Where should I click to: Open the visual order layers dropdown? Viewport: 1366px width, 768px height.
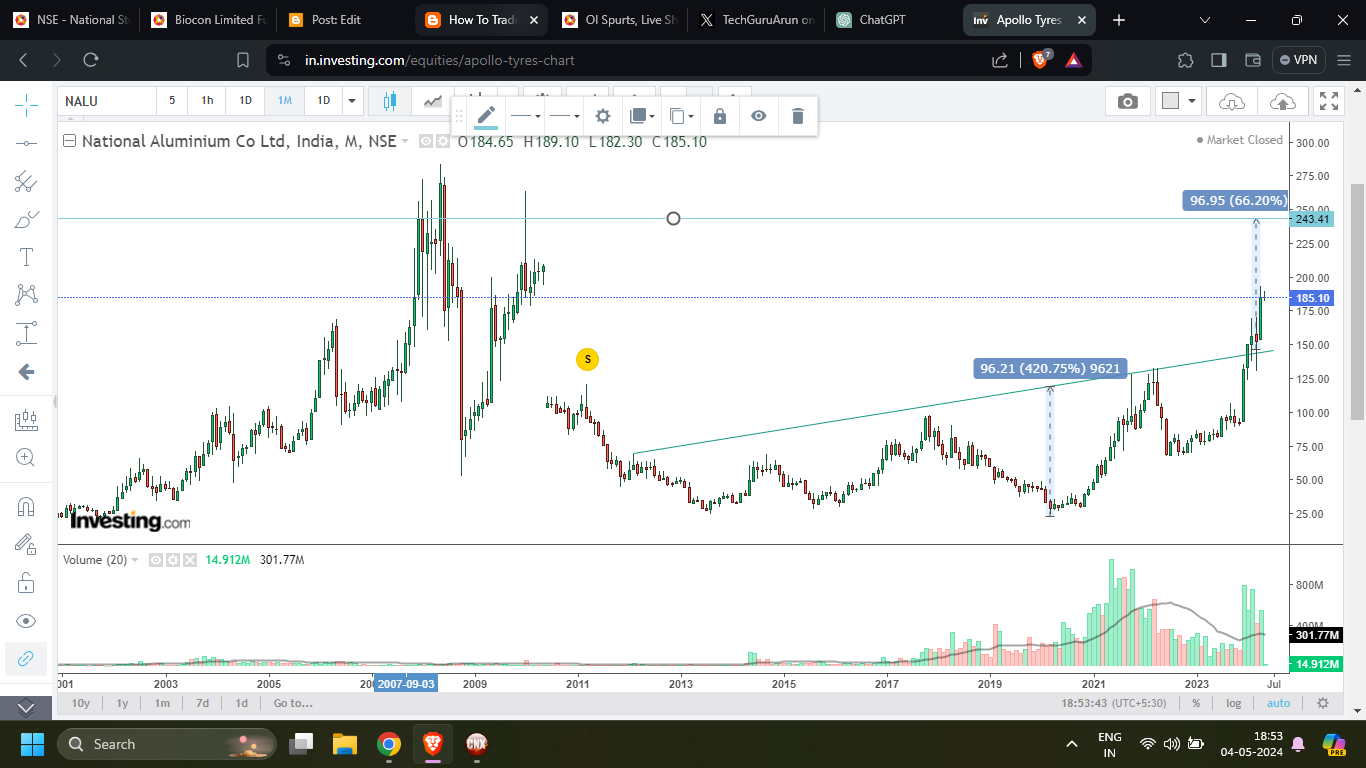pyautogui.click(x=642, y=116)
